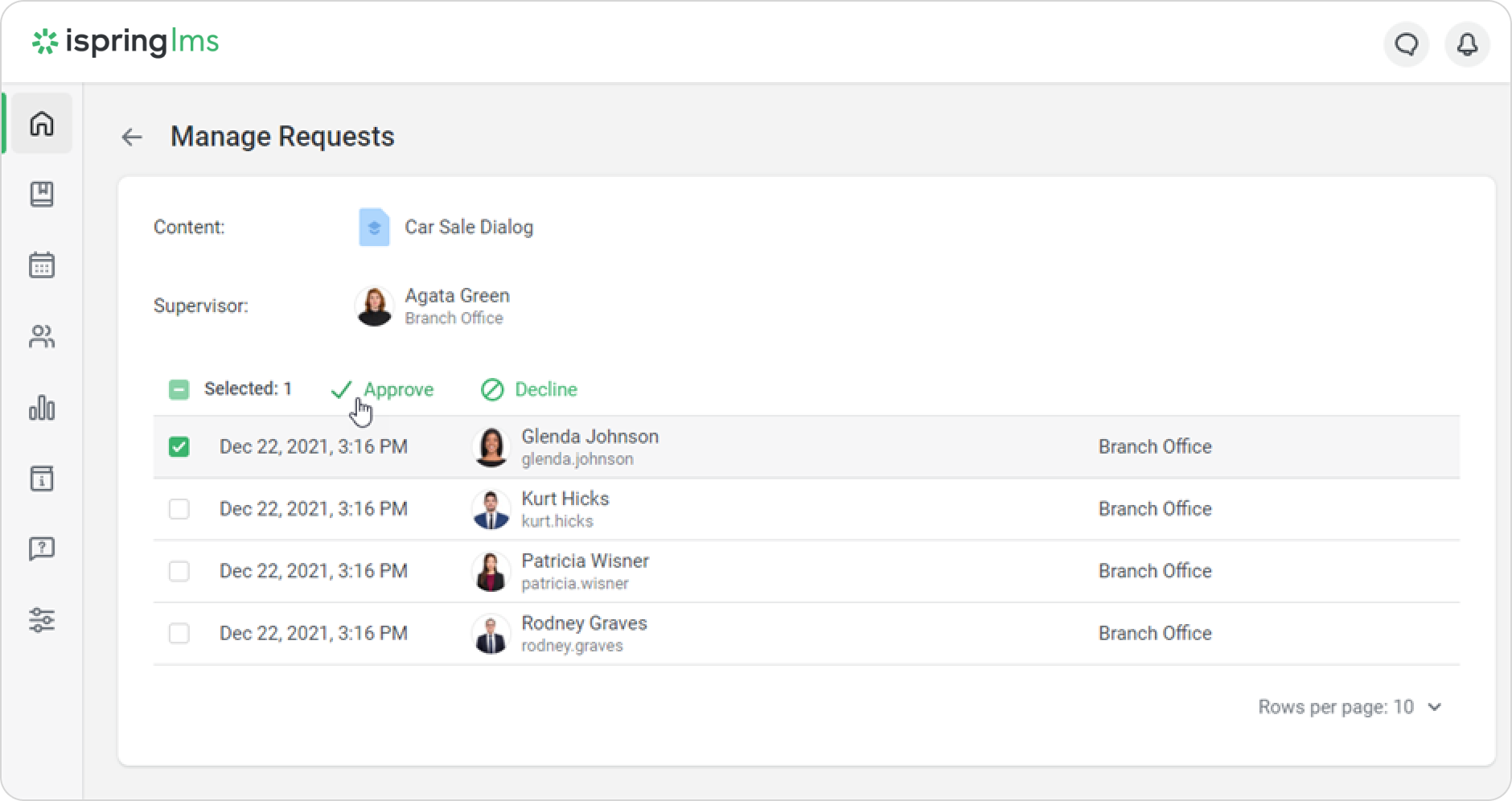
Task: Decline the selected request
Action: [x=529, y=390]
